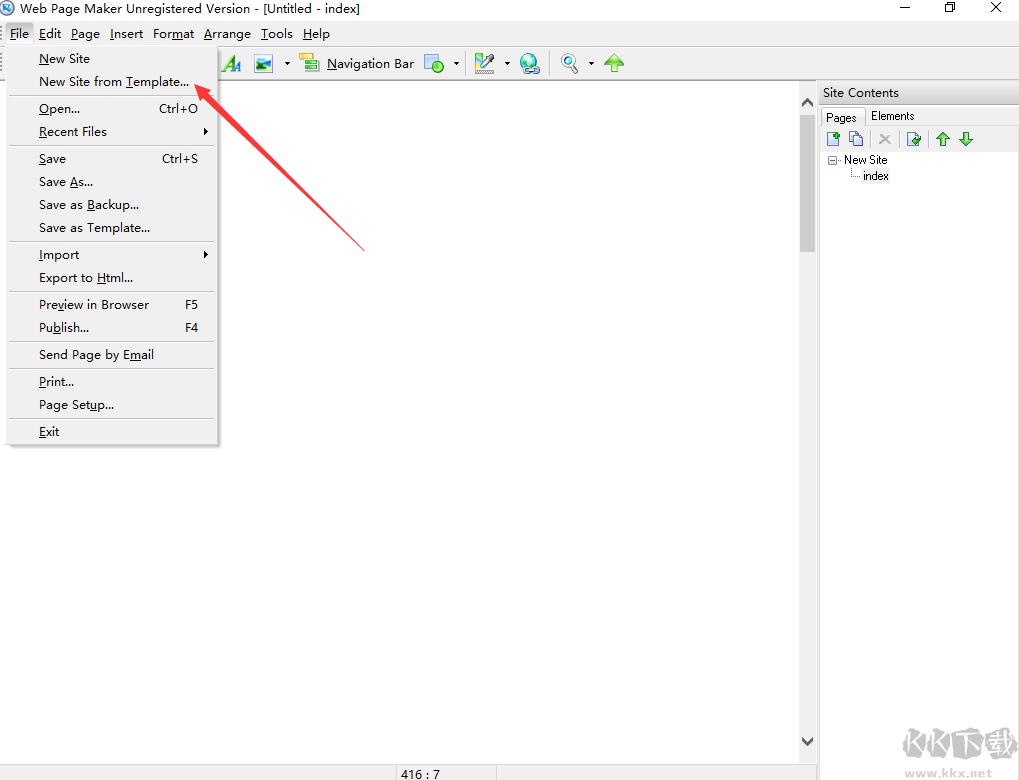Open the shape tool dropdown arrow
1019x780 pixels.
click(457, 63)
